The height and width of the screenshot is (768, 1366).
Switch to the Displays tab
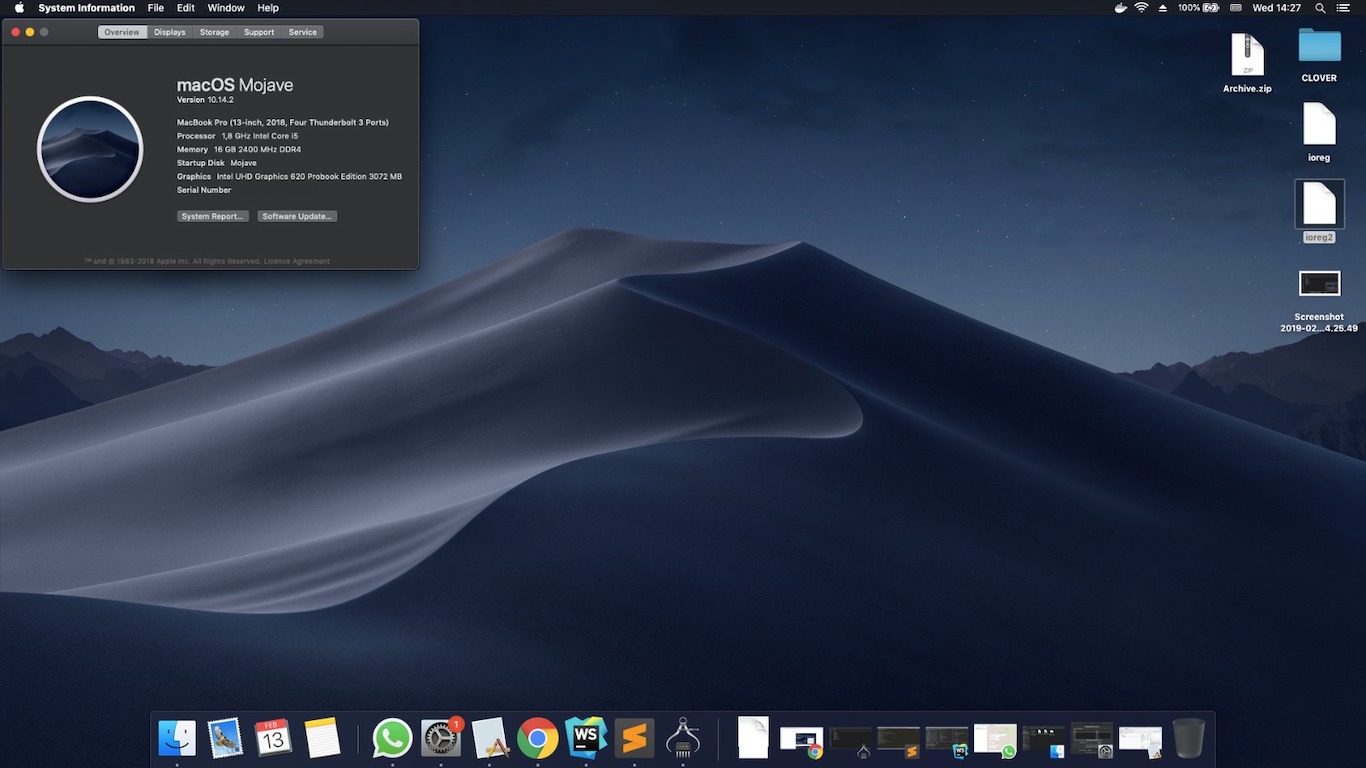(169, 31)
